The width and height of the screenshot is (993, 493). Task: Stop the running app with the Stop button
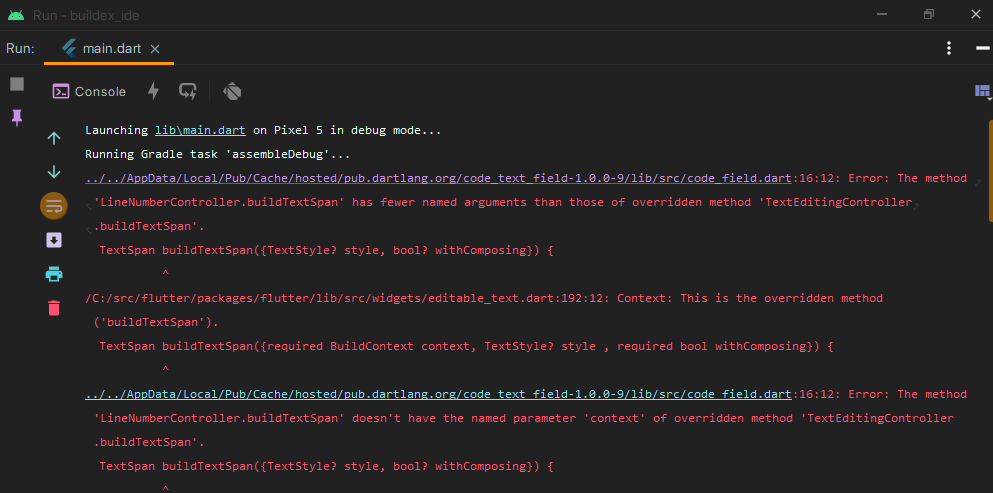click(x=17, y=84)
